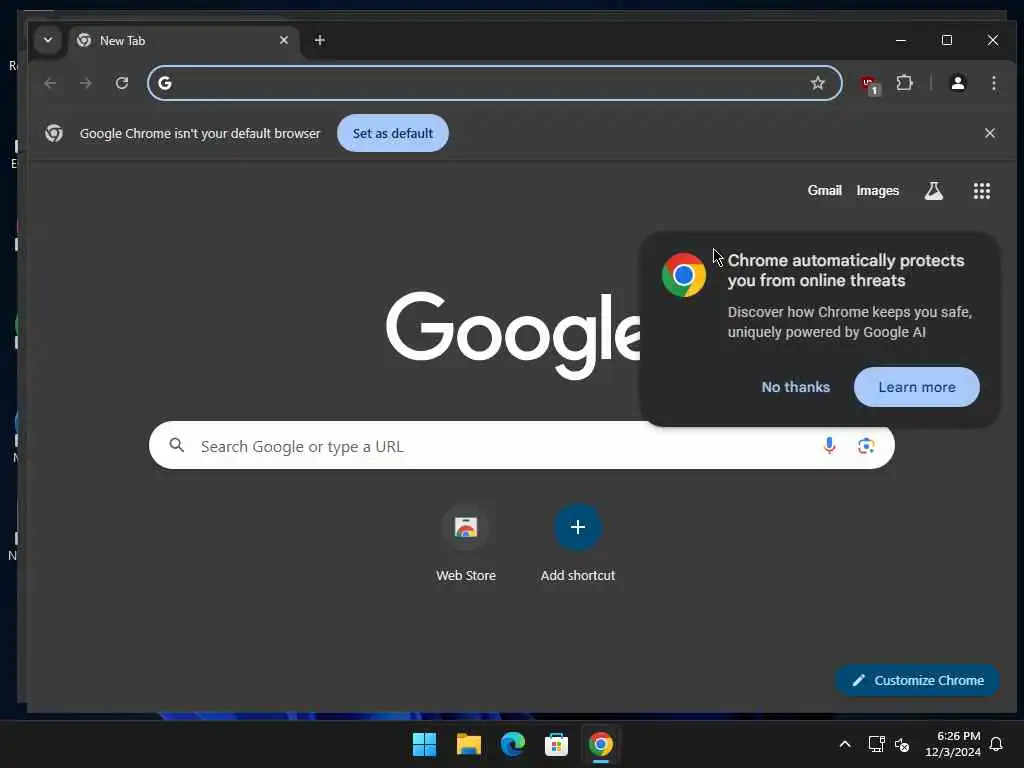Click the Set as default button

(x=392, y=133)
